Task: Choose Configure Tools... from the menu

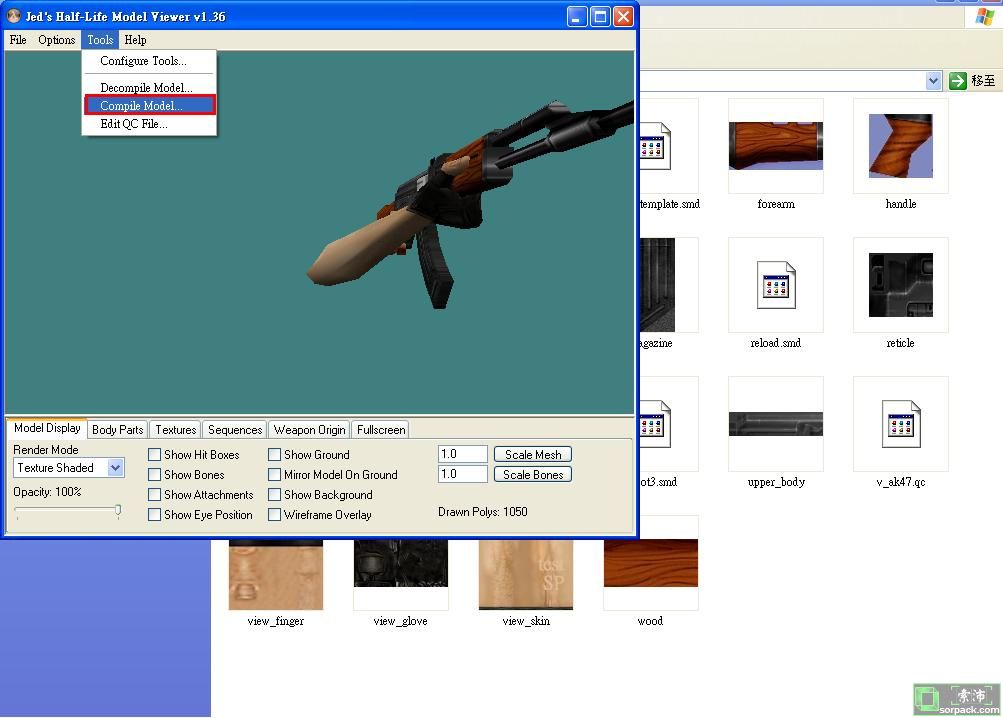Action: pos(143,61)
